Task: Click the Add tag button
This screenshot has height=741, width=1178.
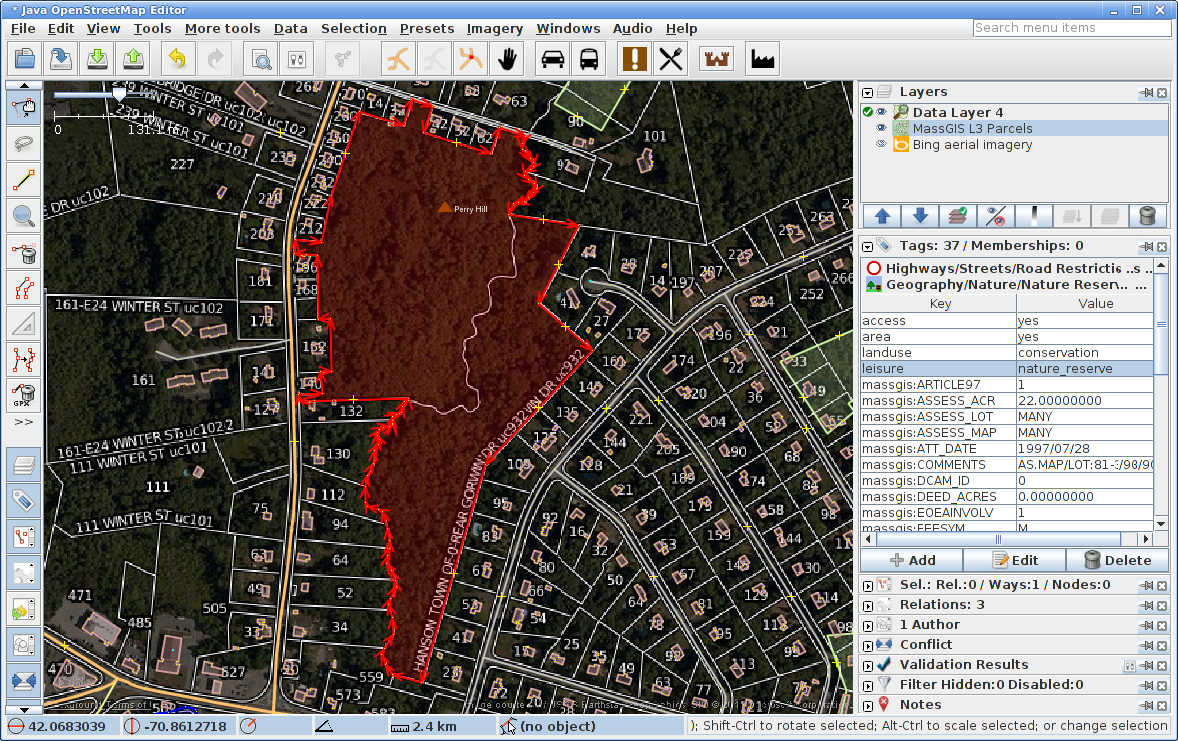Action: coord(912,560)
